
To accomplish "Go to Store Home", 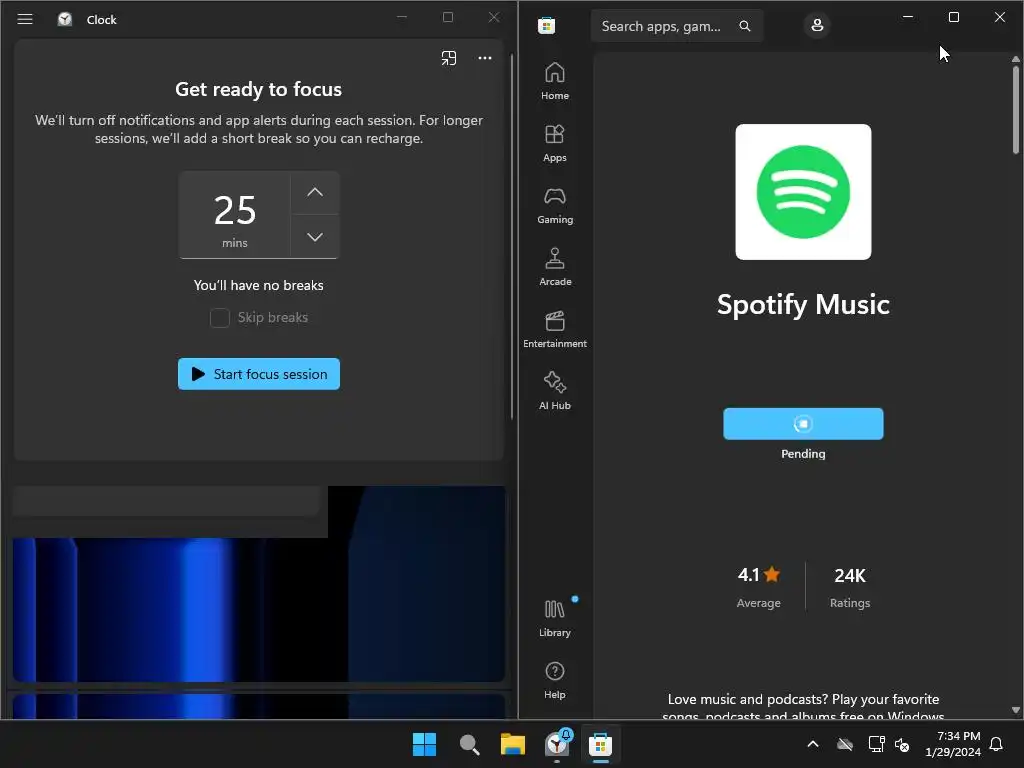I will pos(554,82).
